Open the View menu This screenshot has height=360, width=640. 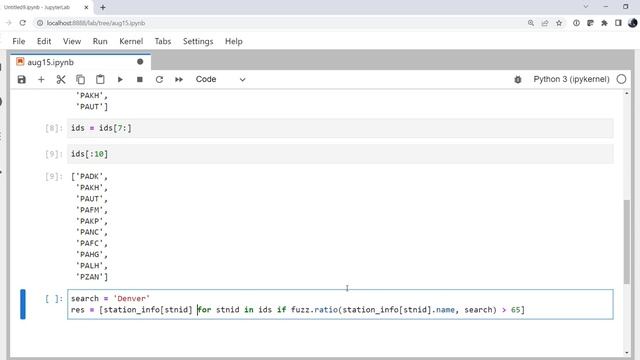tap(72, 41)
